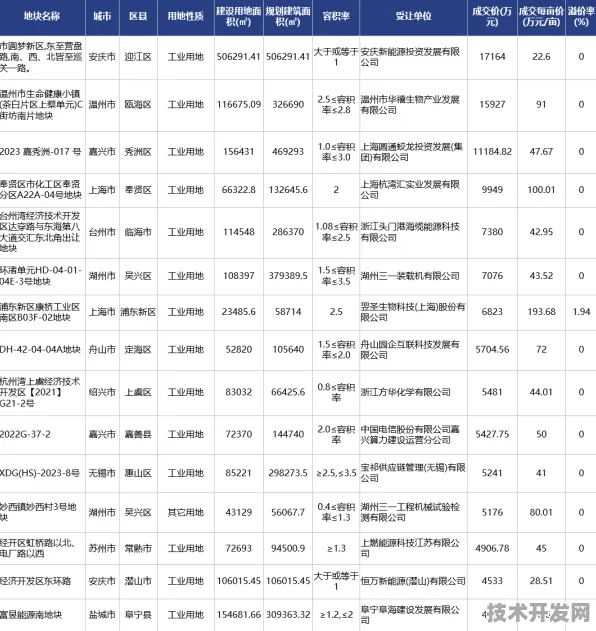
Task: Select the price cell 7076
Action: (492, 276)
